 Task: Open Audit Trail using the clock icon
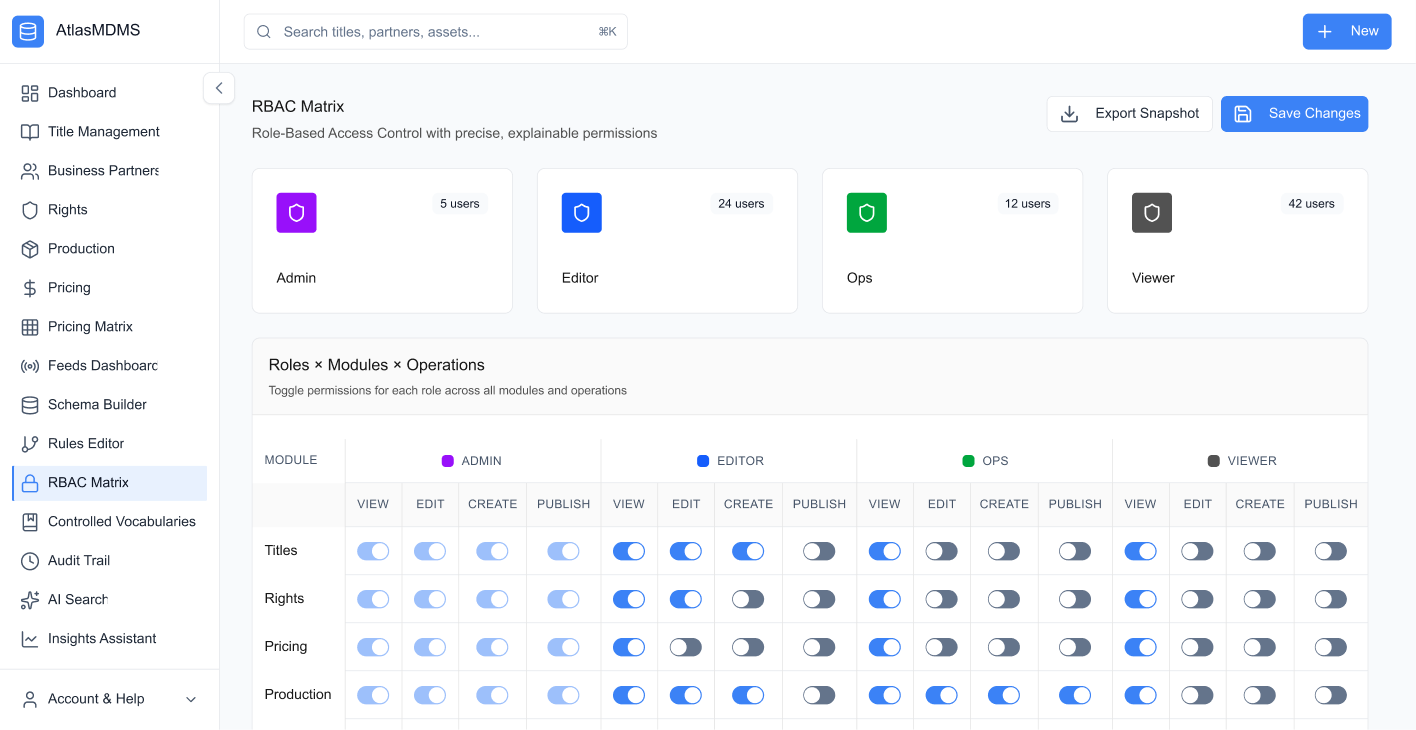click(31, 560)
